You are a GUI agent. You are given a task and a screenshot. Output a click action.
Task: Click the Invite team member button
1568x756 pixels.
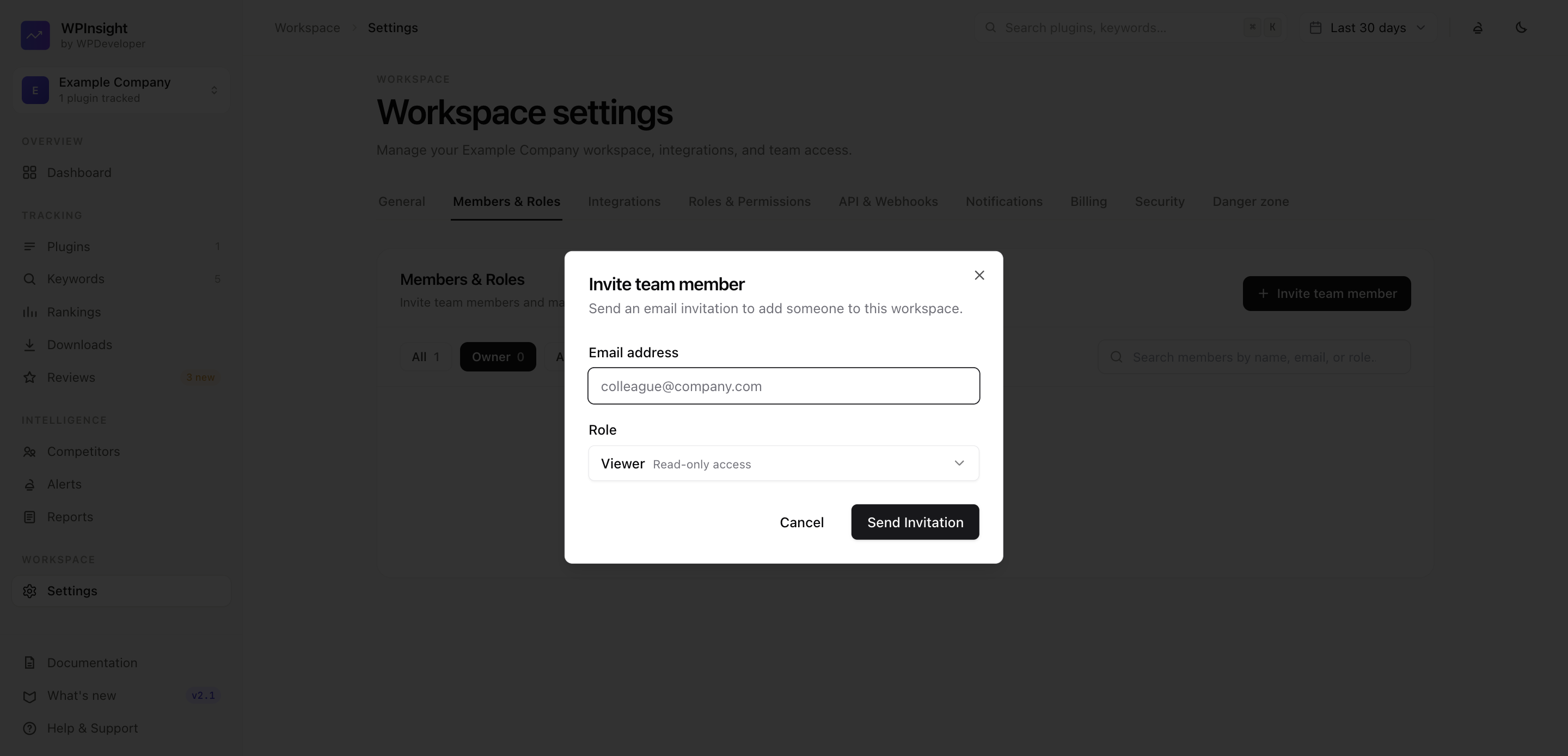(1326, 294)
